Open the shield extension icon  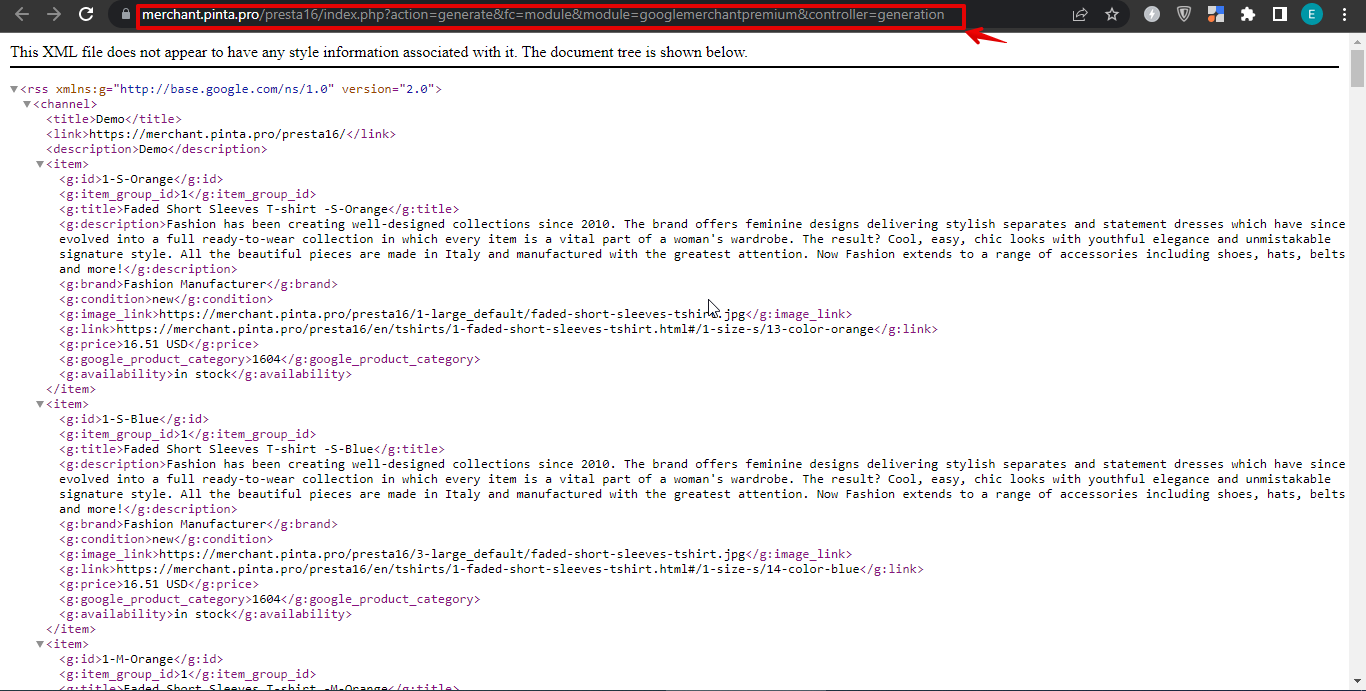(1184, 15)
